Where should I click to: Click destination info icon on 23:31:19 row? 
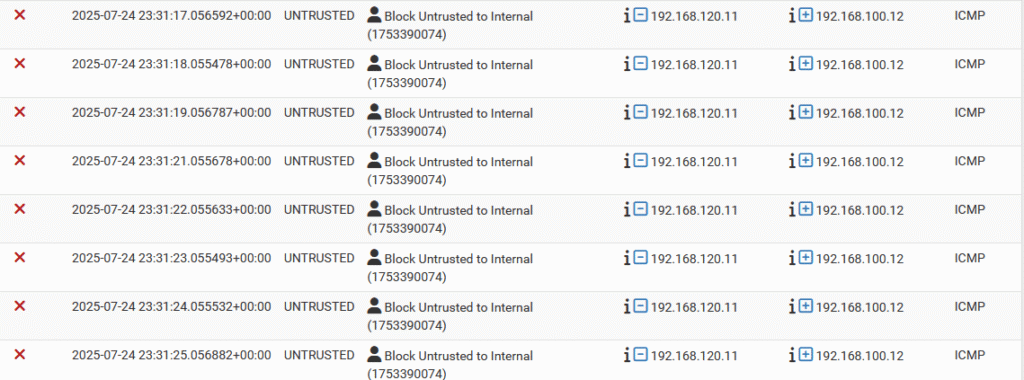(792, 113)
